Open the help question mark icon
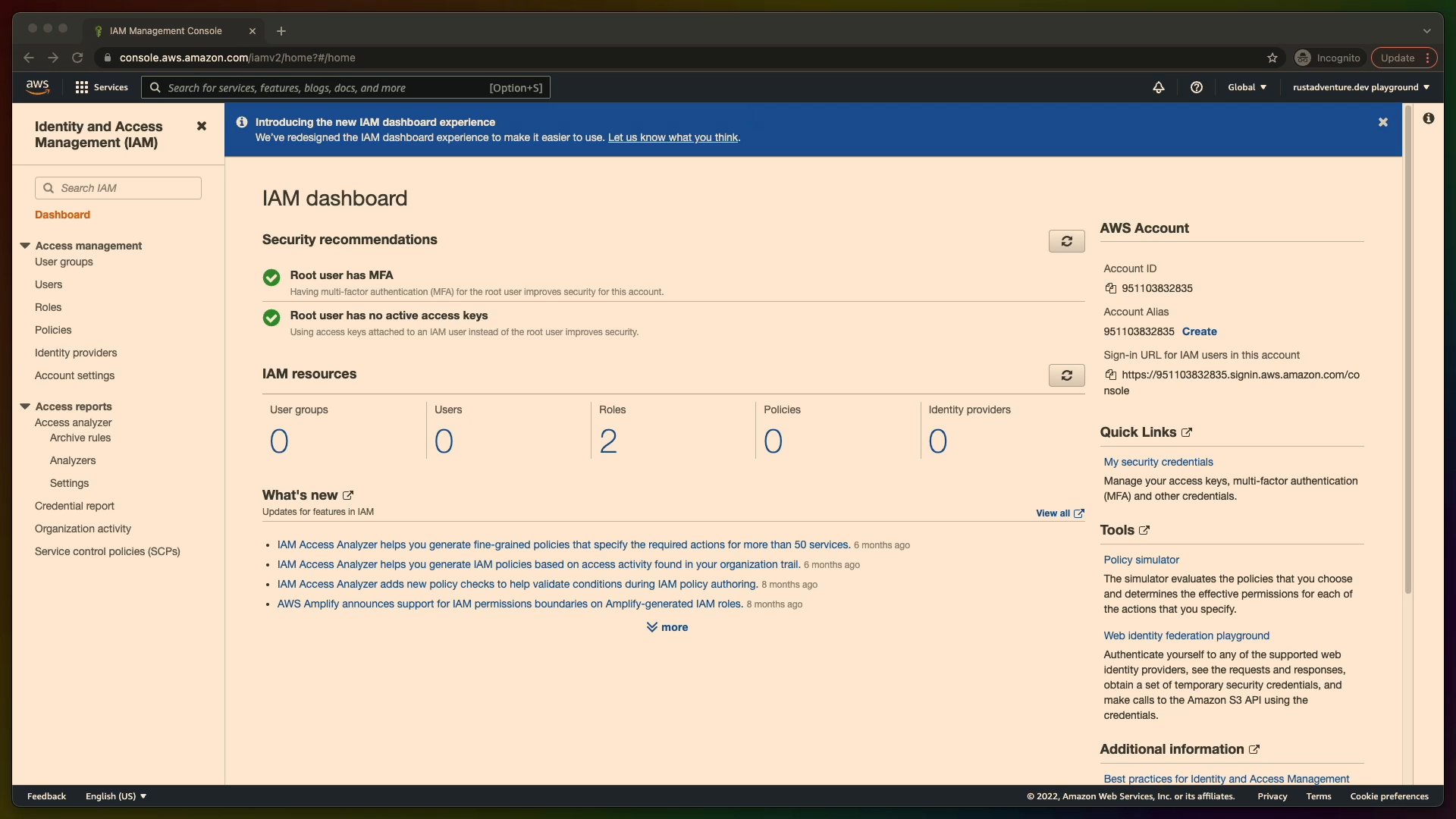1456x819 pixels. pyautogui.click(x=1196, y=87)
